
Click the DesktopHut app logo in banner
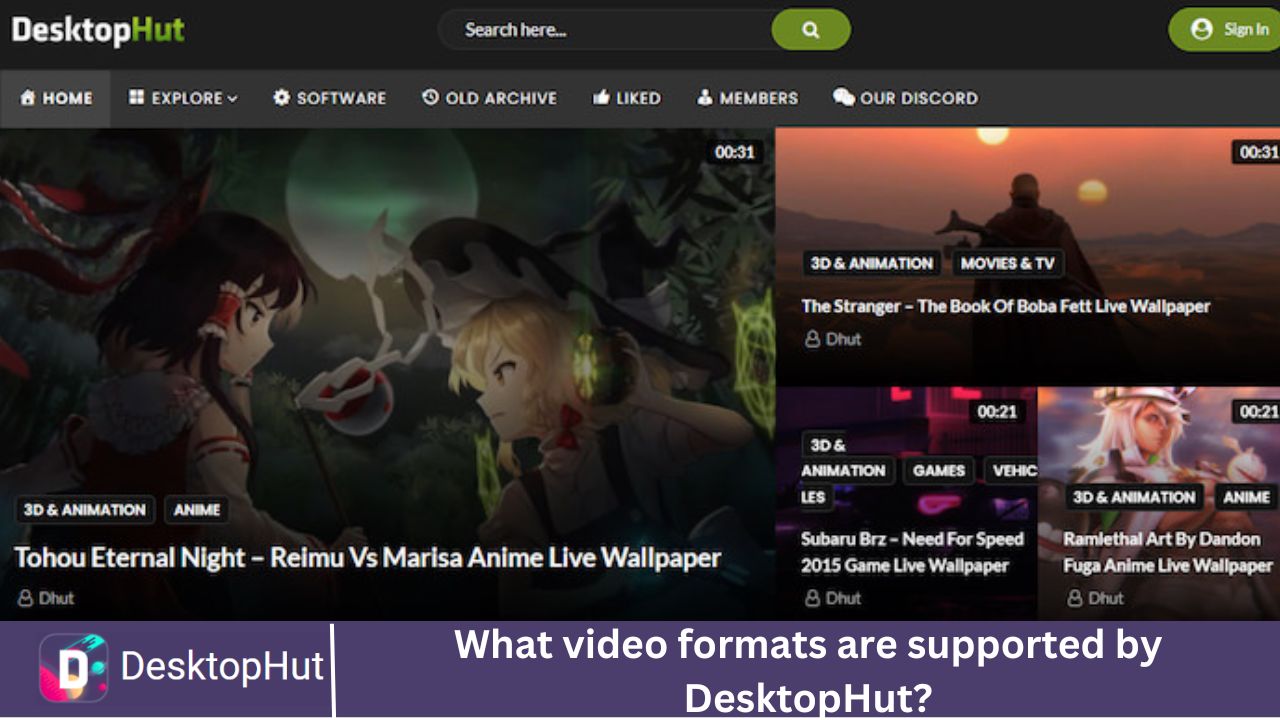coord(74,668)
